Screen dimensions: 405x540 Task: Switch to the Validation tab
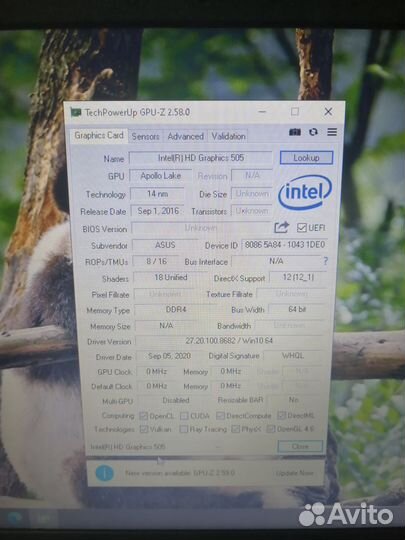pyautogui.click(x=228, y=136)
